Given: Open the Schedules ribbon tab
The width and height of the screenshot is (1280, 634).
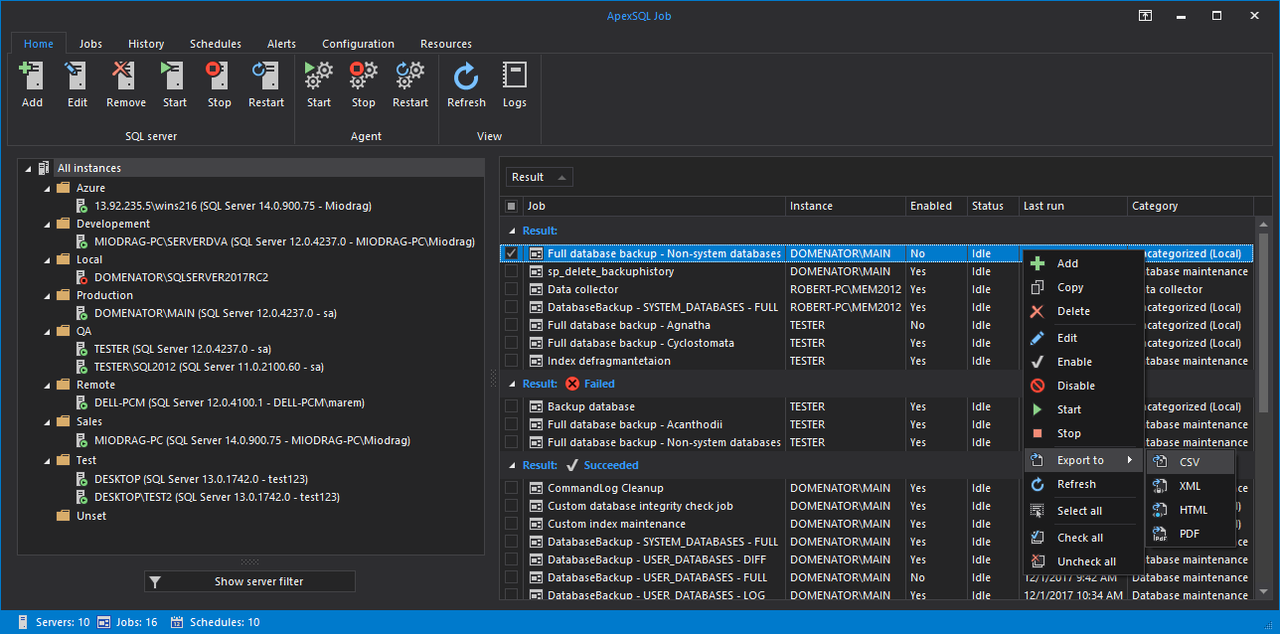Looking at the screenshot, I should pyautogui.click(x=215, y=44).
